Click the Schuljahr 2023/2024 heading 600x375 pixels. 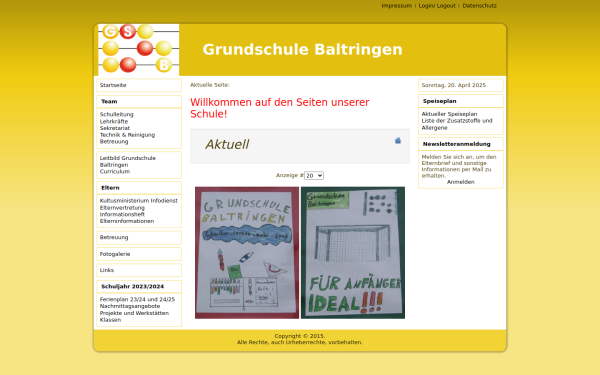[x=132, y=287]
